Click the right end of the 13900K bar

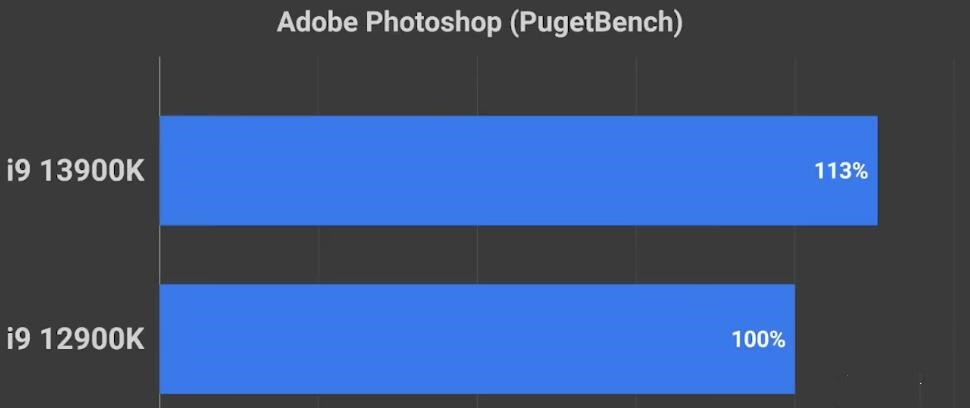coord(873,171)
